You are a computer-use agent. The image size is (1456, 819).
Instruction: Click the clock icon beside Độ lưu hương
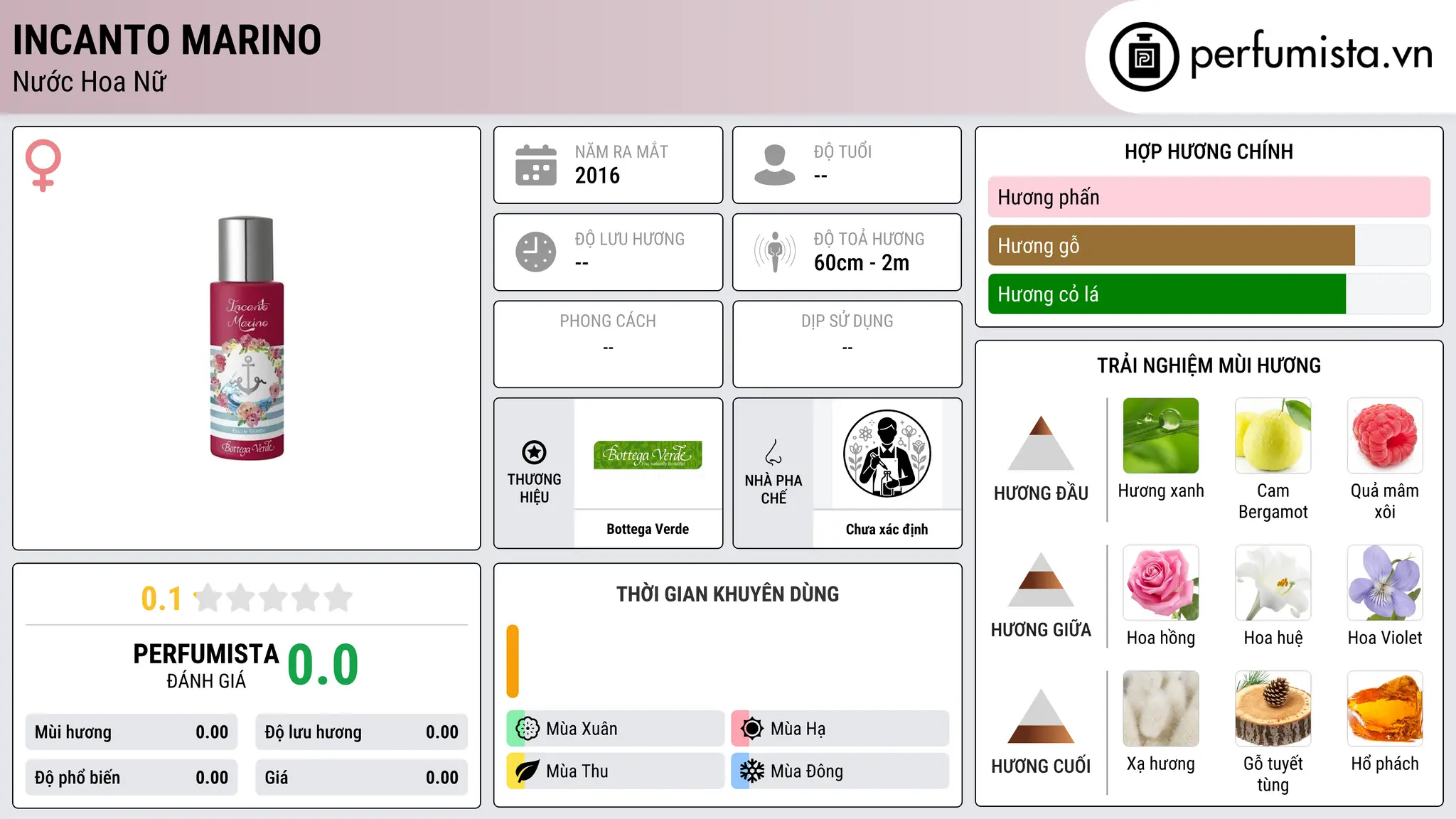(x=536, y=252)
